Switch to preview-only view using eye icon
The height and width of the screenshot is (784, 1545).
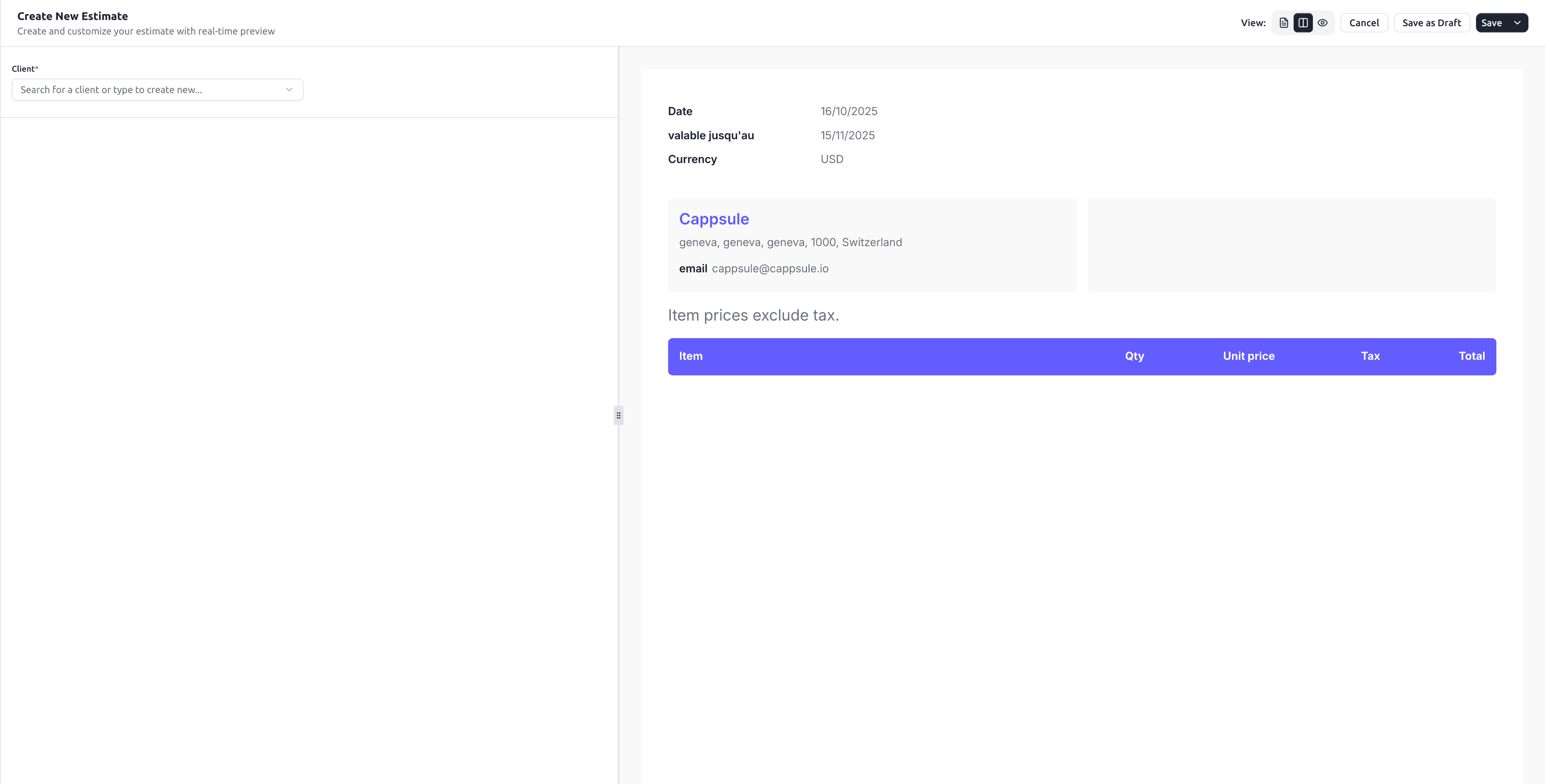point(1323,22)
